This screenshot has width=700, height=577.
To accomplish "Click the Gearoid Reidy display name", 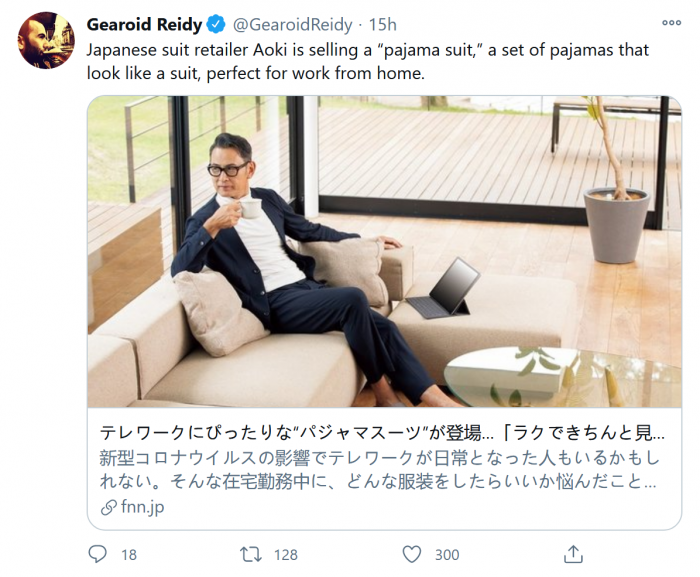I will pyautogui.click(x=144, y=24).
